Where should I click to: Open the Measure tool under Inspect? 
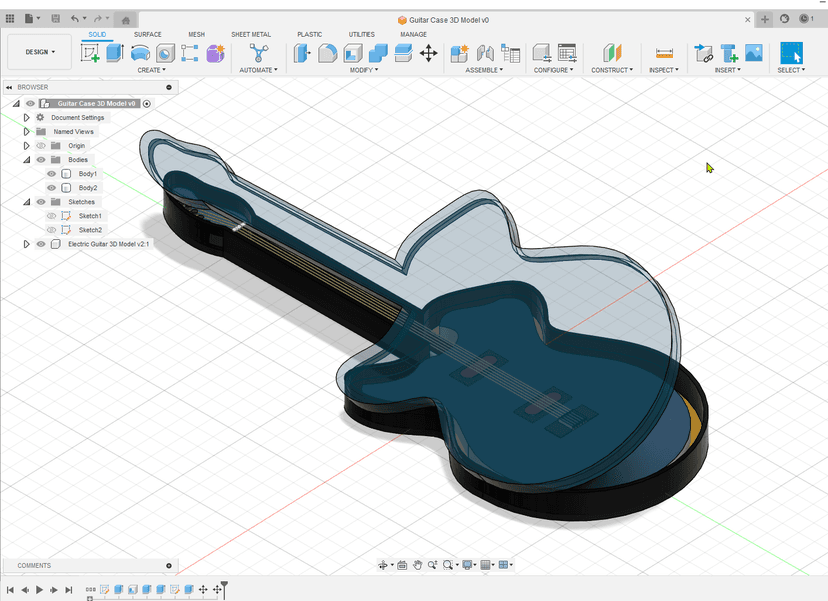click(x=663, y=53)
